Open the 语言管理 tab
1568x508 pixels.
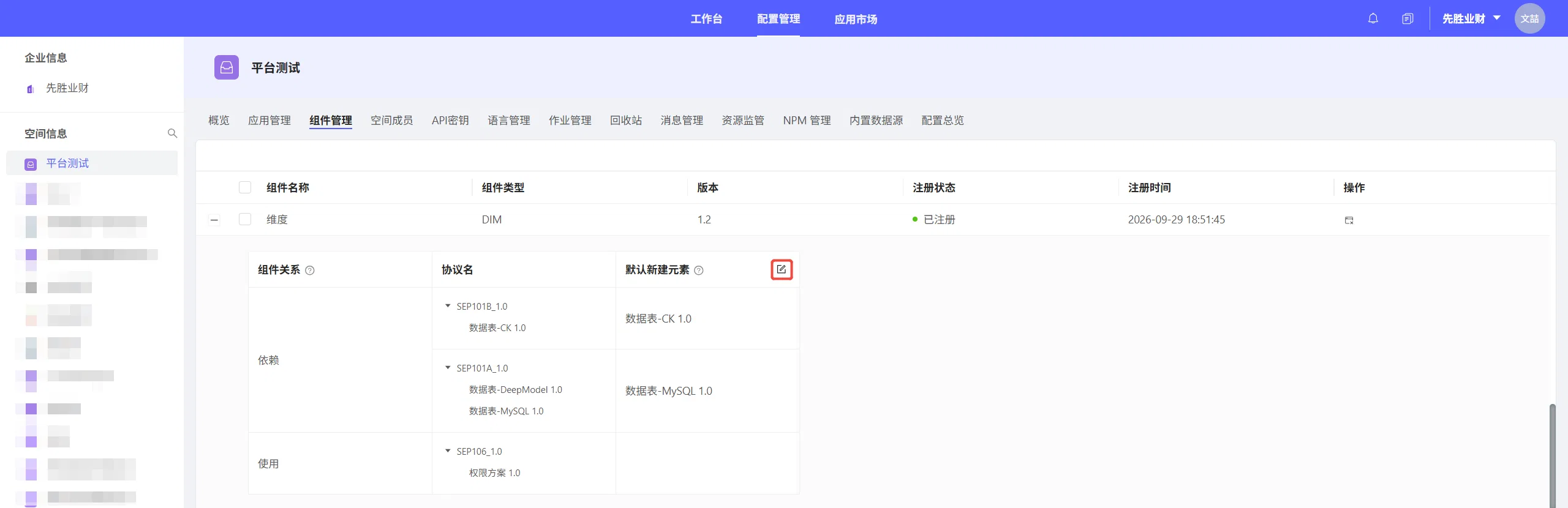click(509, 121)
